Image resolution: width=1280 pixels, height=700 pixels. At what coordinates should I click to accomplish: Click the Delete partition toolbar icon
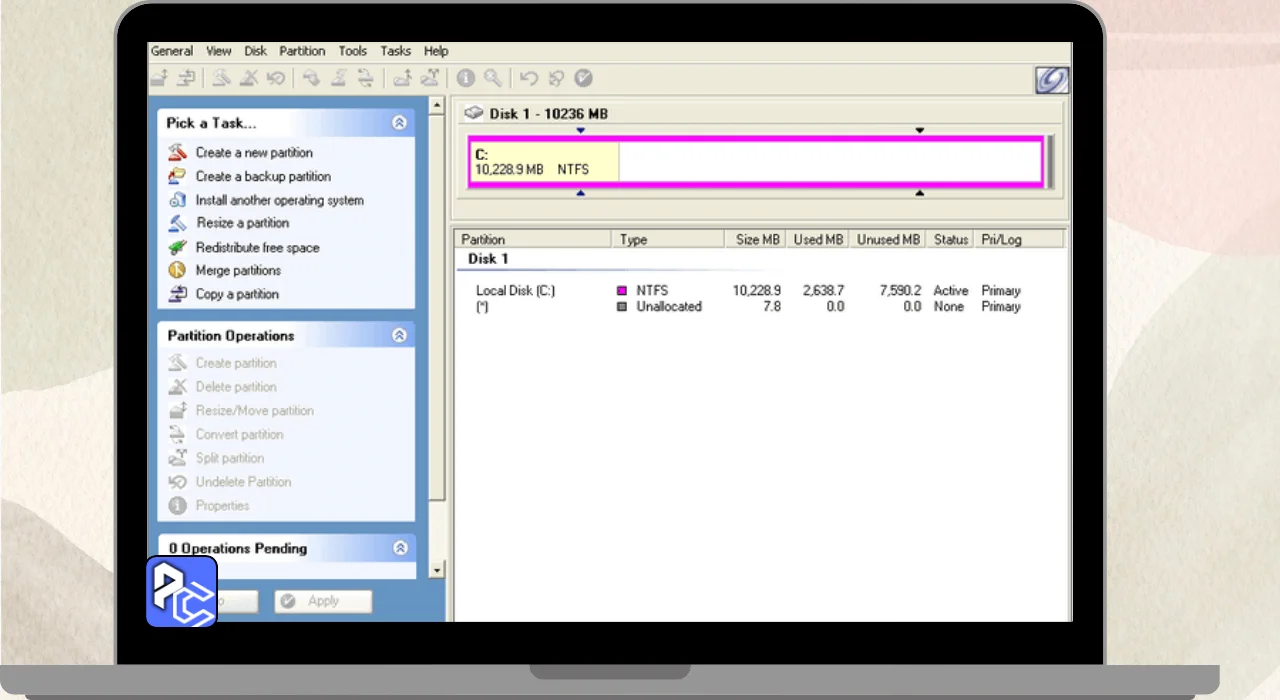pos(250,78)
